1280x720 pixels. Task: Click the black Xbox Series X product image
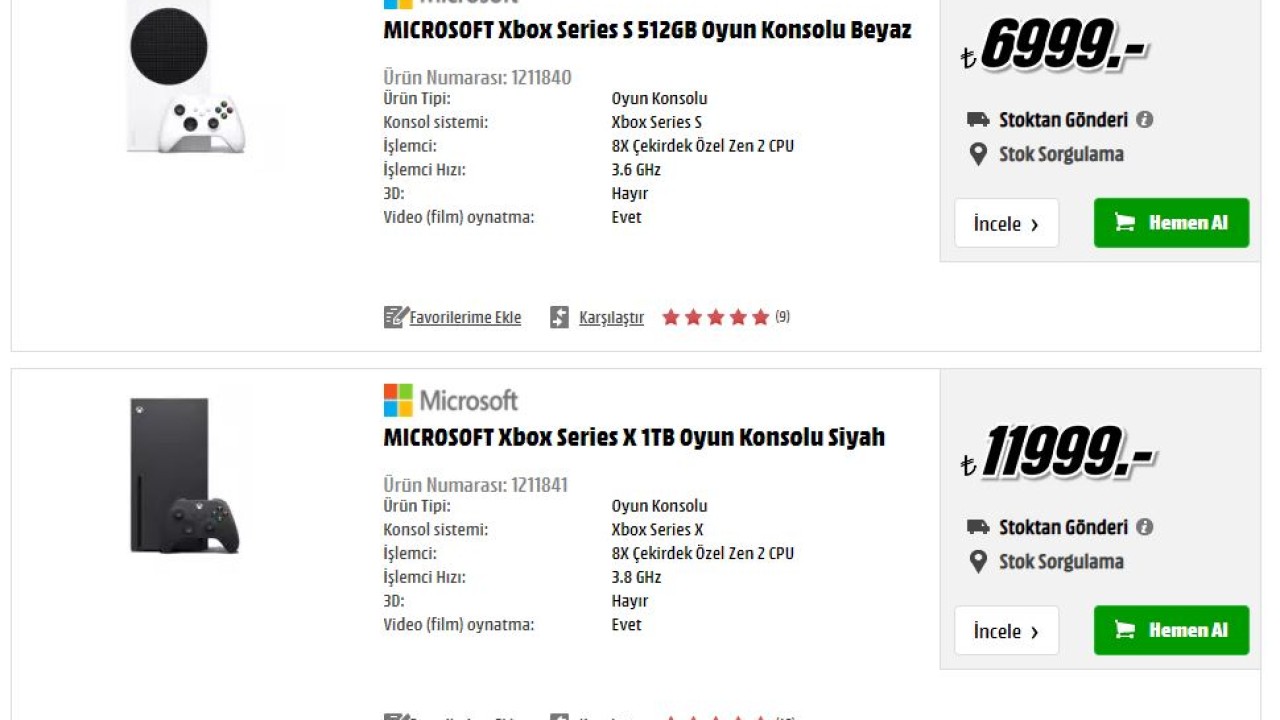point(184,476)
